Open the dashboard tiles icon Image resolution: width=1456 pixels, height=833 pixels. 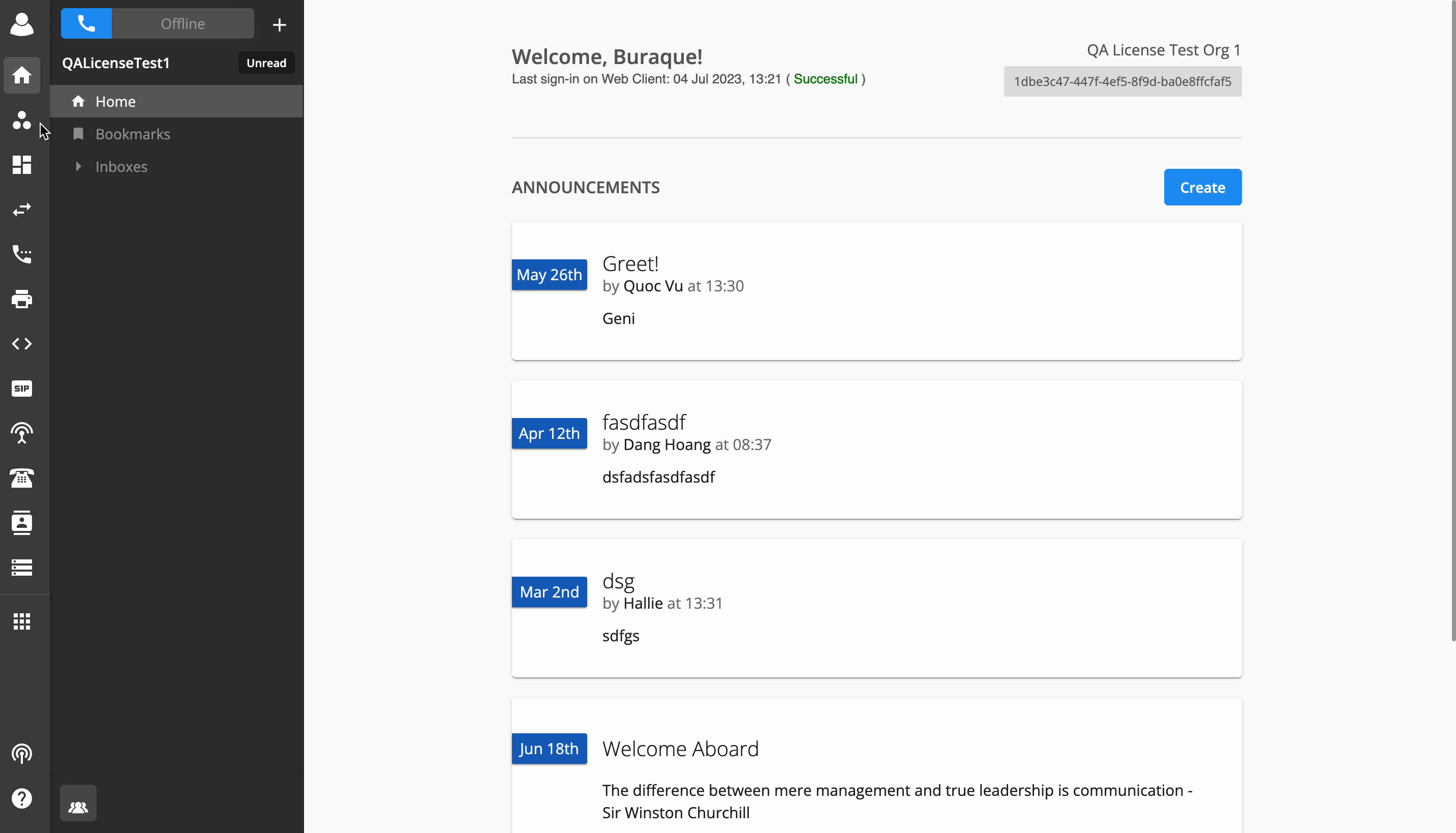[x=22, y=165]
